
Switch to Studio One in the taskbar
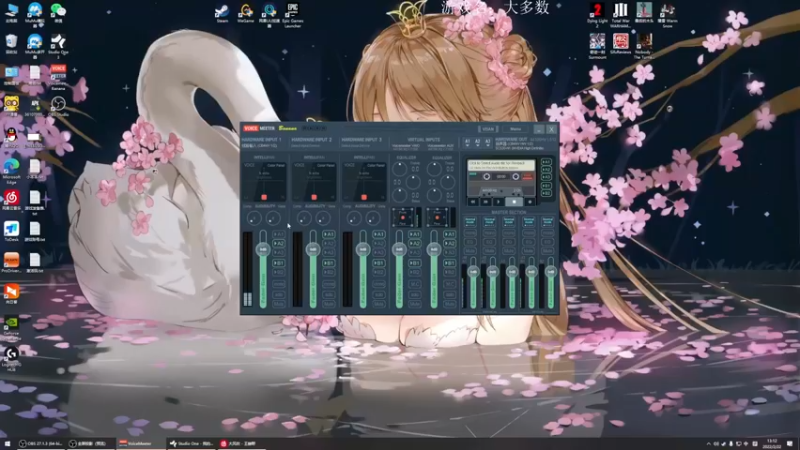coord(191,444)
